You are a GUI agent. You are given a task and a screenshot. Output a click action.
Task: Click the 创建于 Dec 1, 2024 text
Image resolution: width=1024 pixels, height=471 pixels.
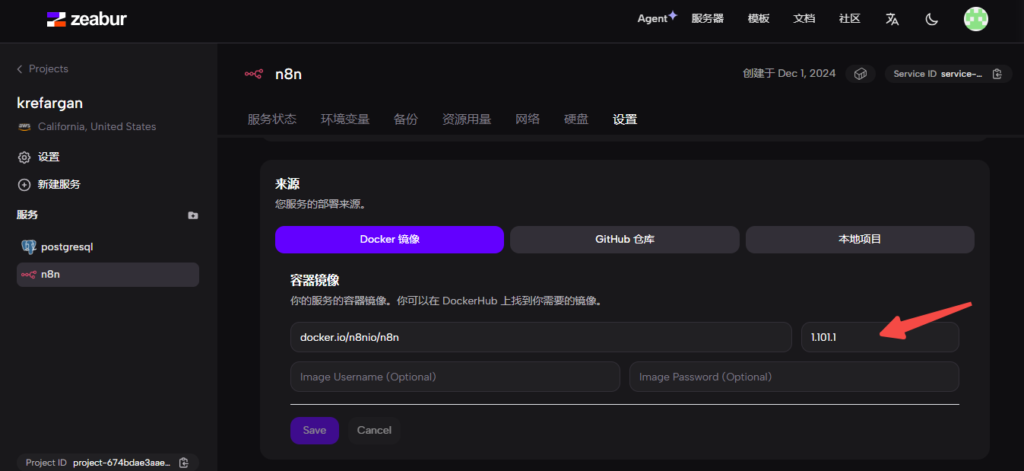click(789, 74)
